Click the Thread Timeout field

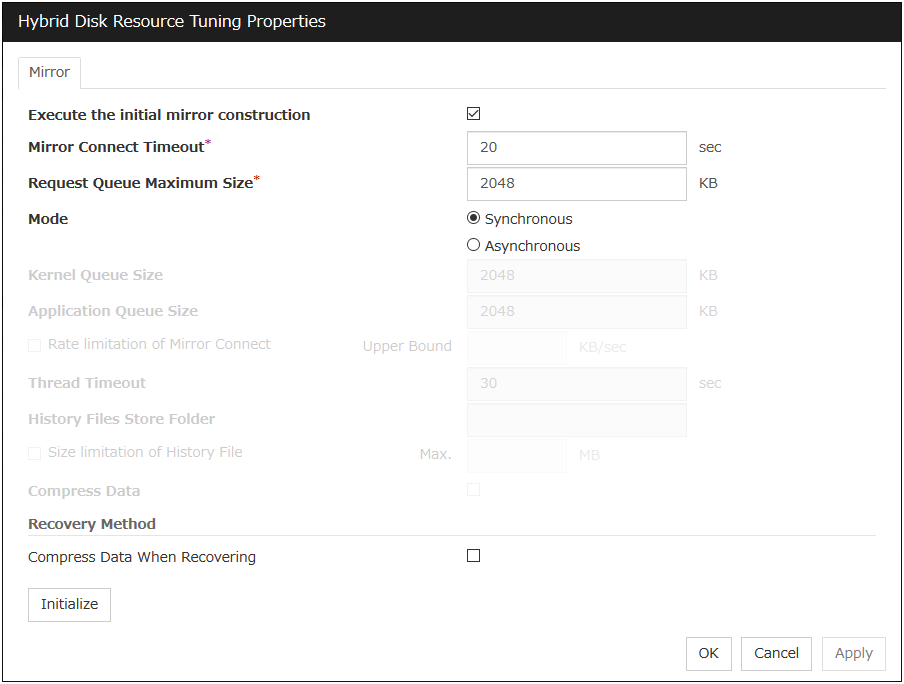(x=576, y=383)
